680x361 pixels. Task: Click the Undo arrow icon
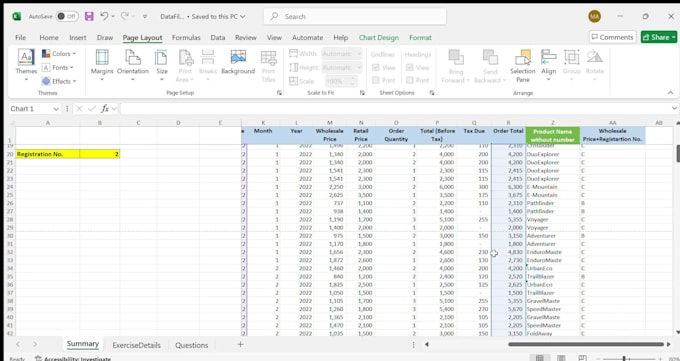click(104, 16)
